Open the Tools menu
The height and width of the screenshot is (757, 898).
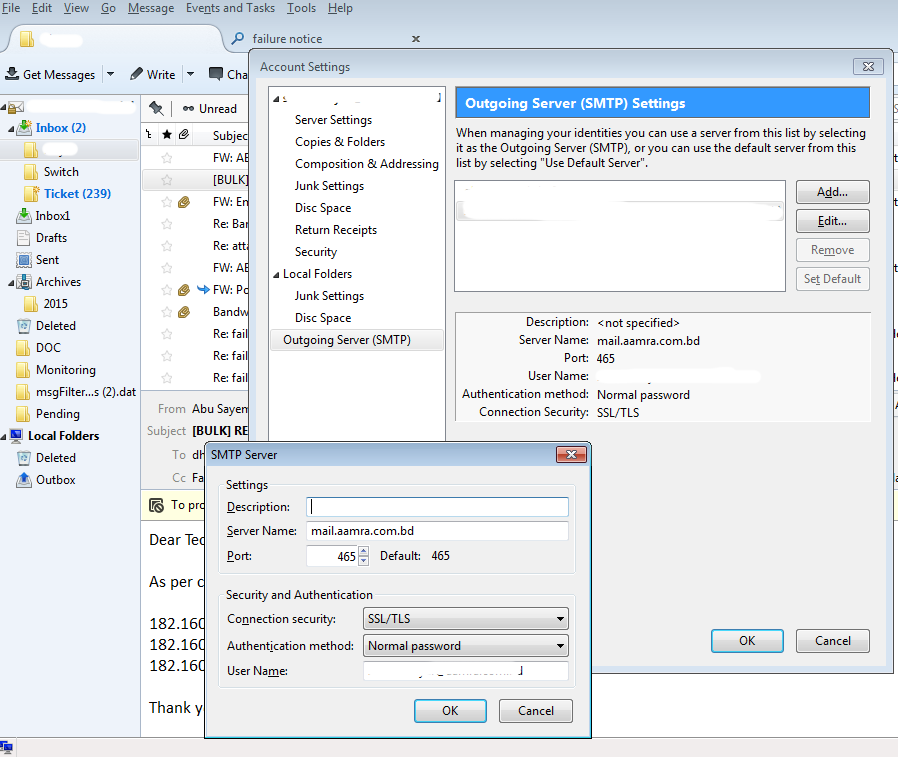tap(301, 8)
